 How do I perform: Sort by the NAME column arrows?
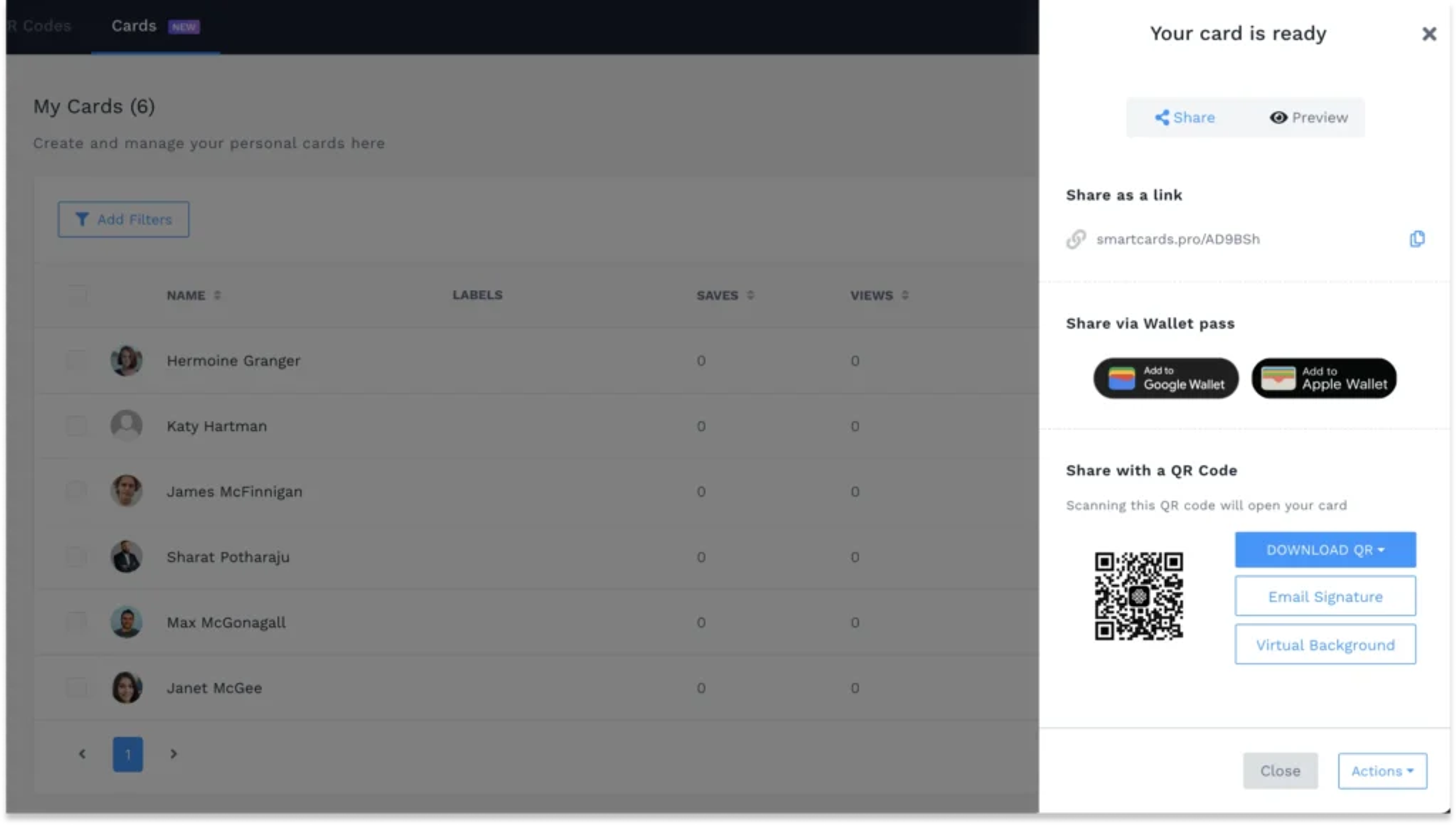point(217,295)
